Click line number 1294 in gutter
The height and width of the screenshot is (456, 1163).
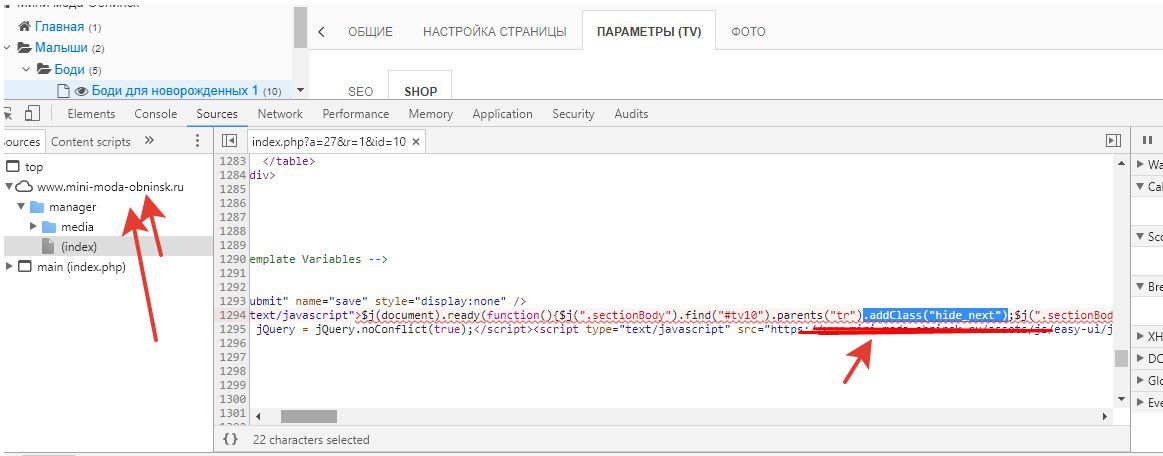coord(233,315)
